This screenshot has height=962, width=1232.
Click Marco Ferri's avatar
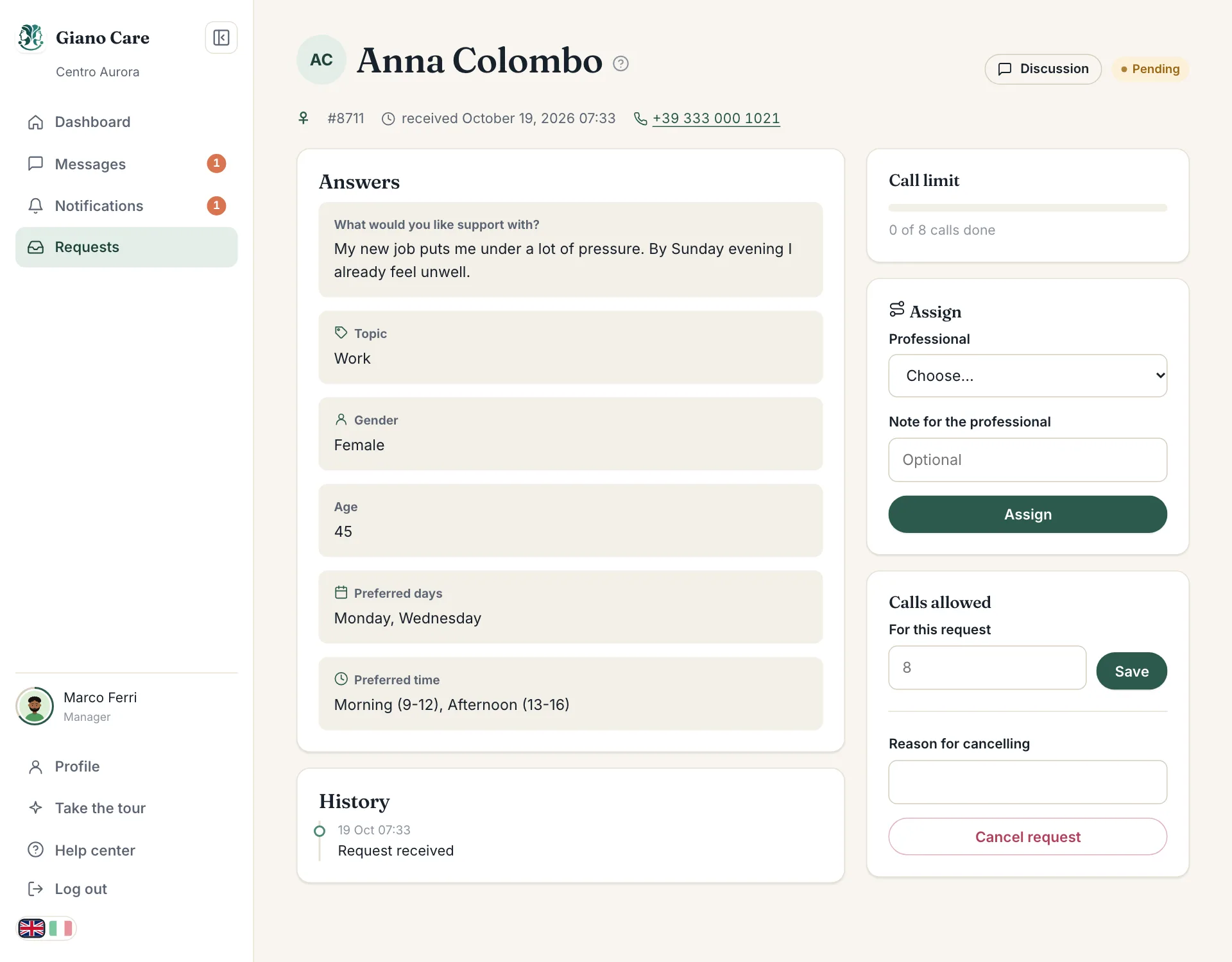pyautogui.click(x=35, y=706)
